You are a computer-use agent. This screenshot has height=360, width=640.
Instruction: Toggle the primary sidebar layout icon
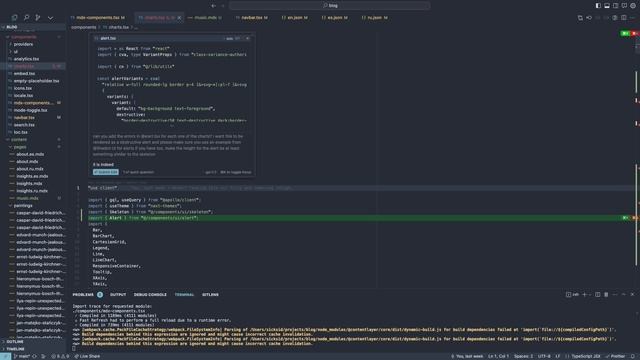[598, 5]
